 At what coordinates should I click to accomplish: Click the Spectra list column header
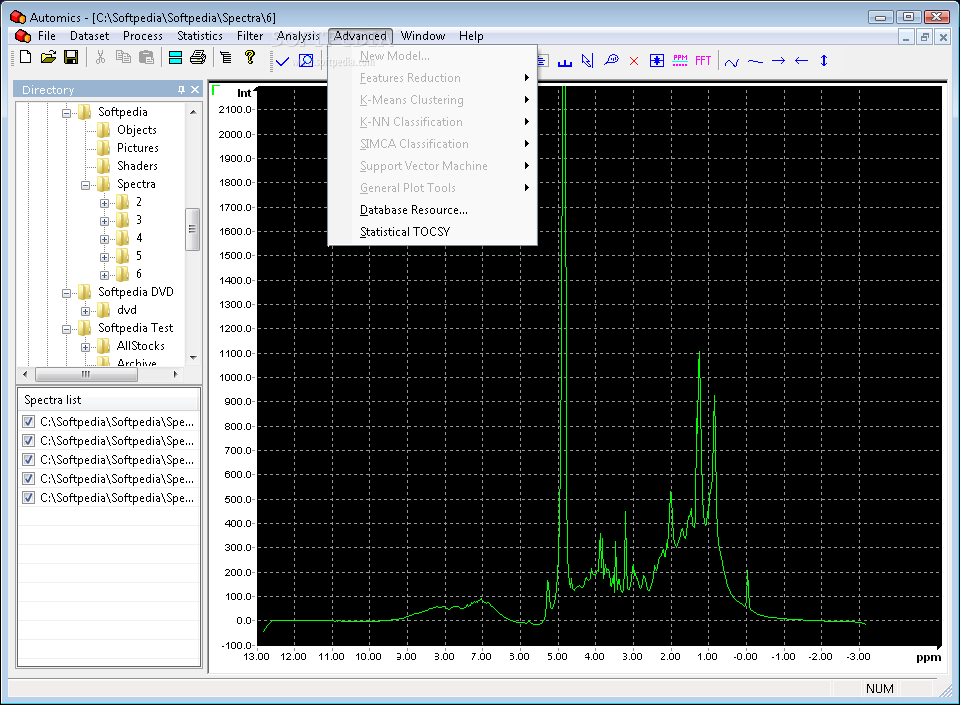tap(108, 400)
